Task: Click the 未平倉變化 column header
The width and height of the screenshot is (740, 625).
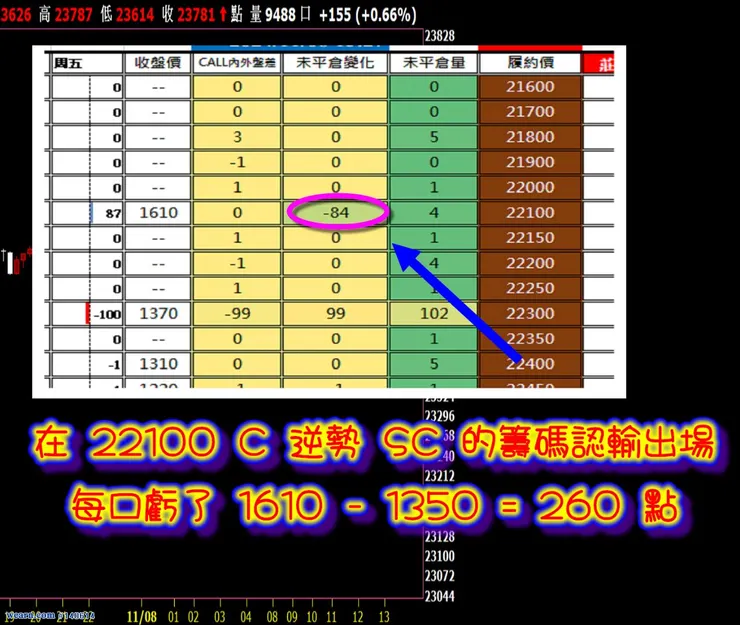Action: coord(335,63)
